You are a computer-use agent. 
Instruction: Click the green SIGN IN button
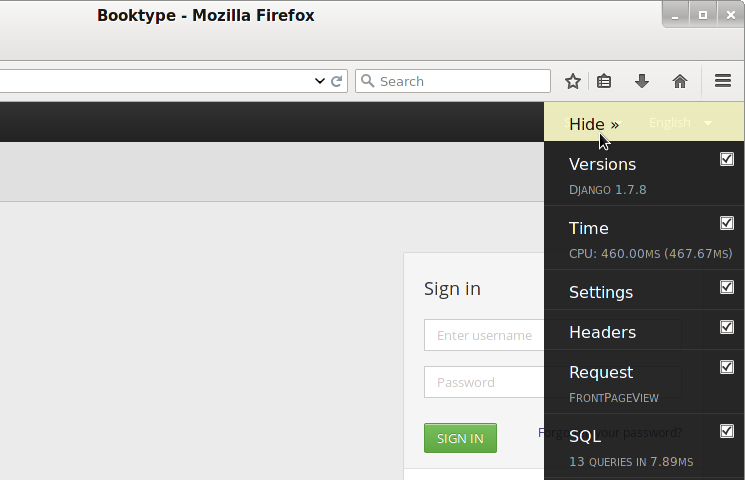460,438
